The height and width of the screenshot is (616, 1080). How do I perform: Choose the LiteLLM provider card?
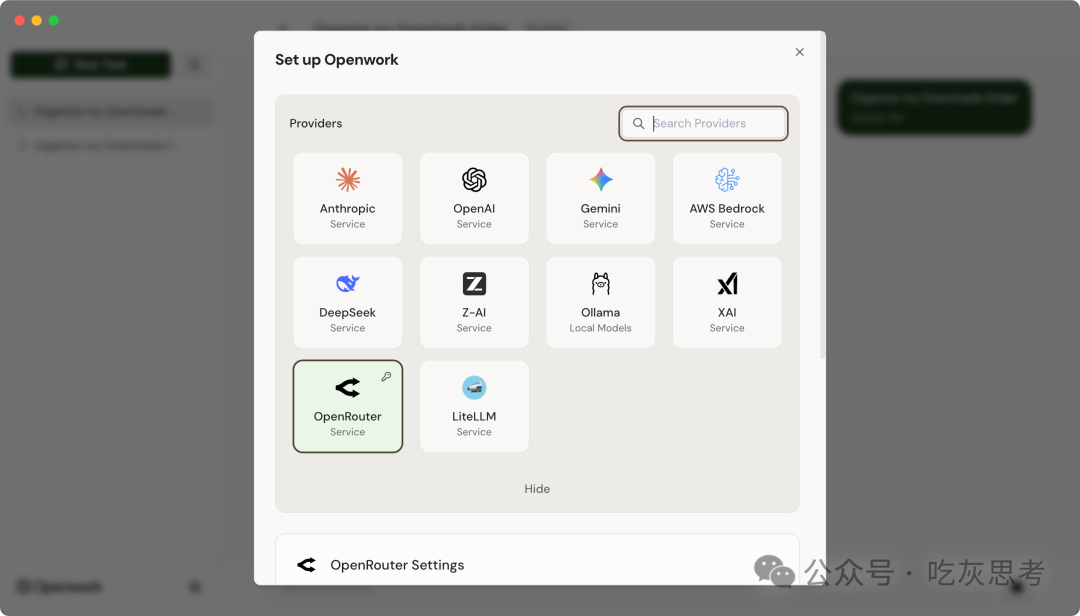[x=474, y=407]
